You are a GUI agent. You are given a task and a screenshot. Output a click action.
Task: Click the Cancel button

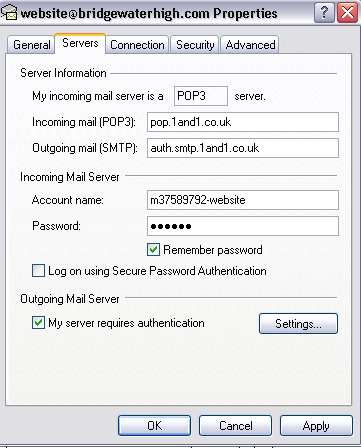tap(235, 425)
